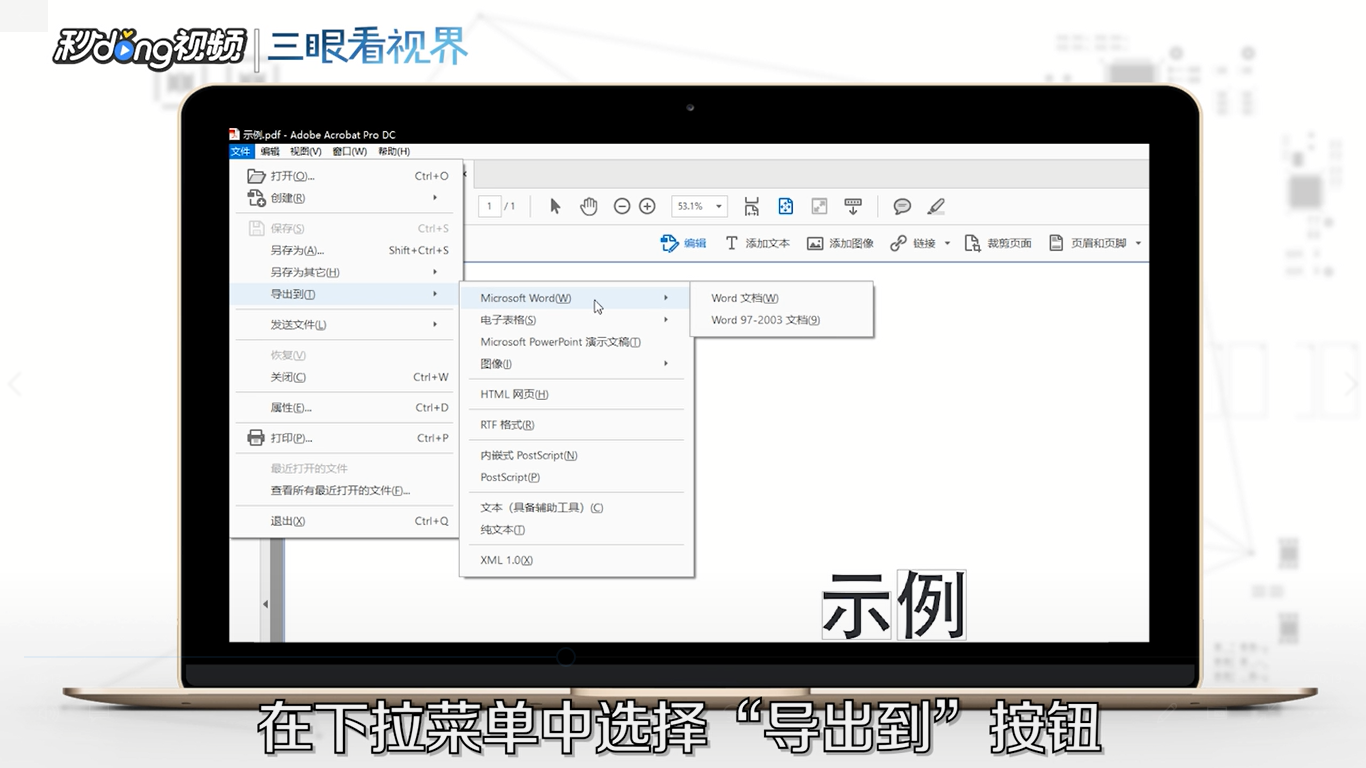Open the 窗口(W) menu
This screenshot has width=1366, height=768.
[350, 151]
